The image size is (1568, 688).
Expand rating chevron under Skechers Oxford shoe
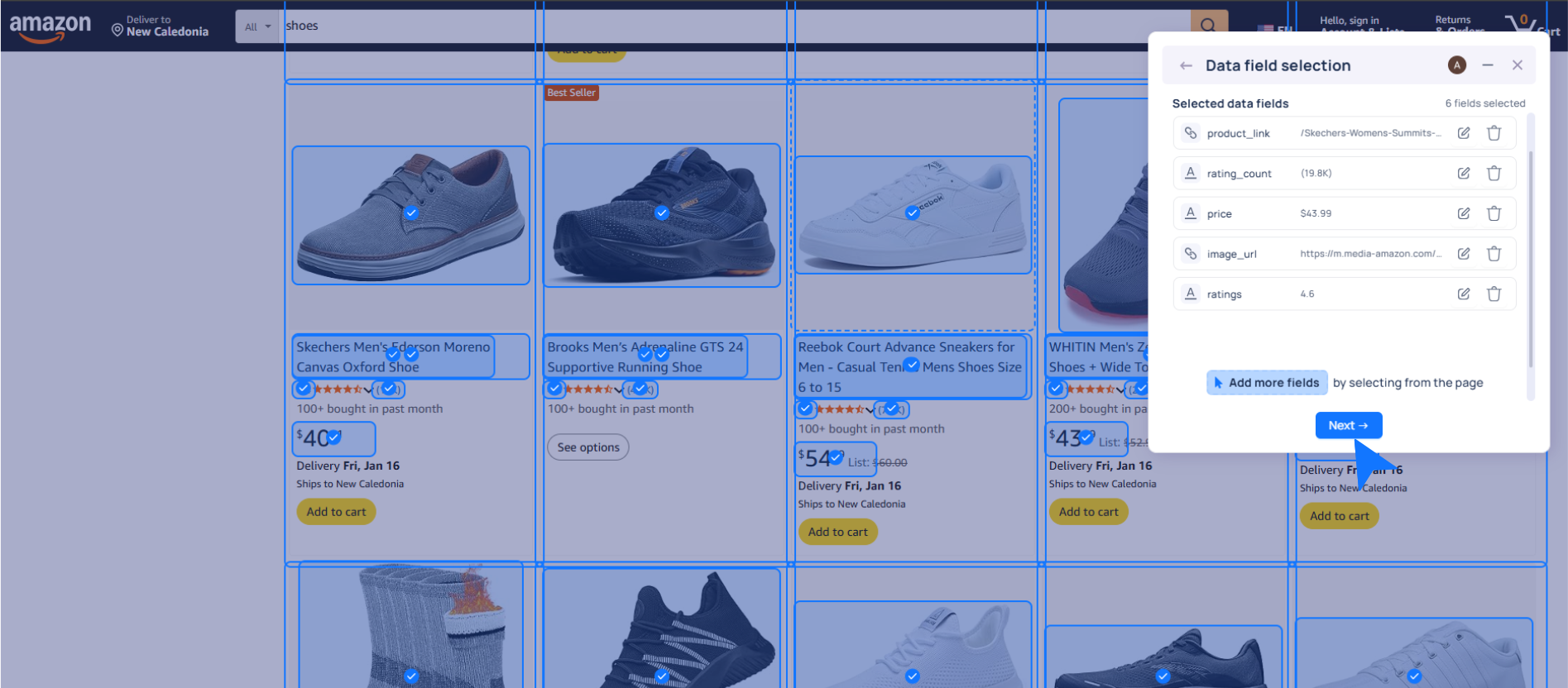click(x=368, y=389)
